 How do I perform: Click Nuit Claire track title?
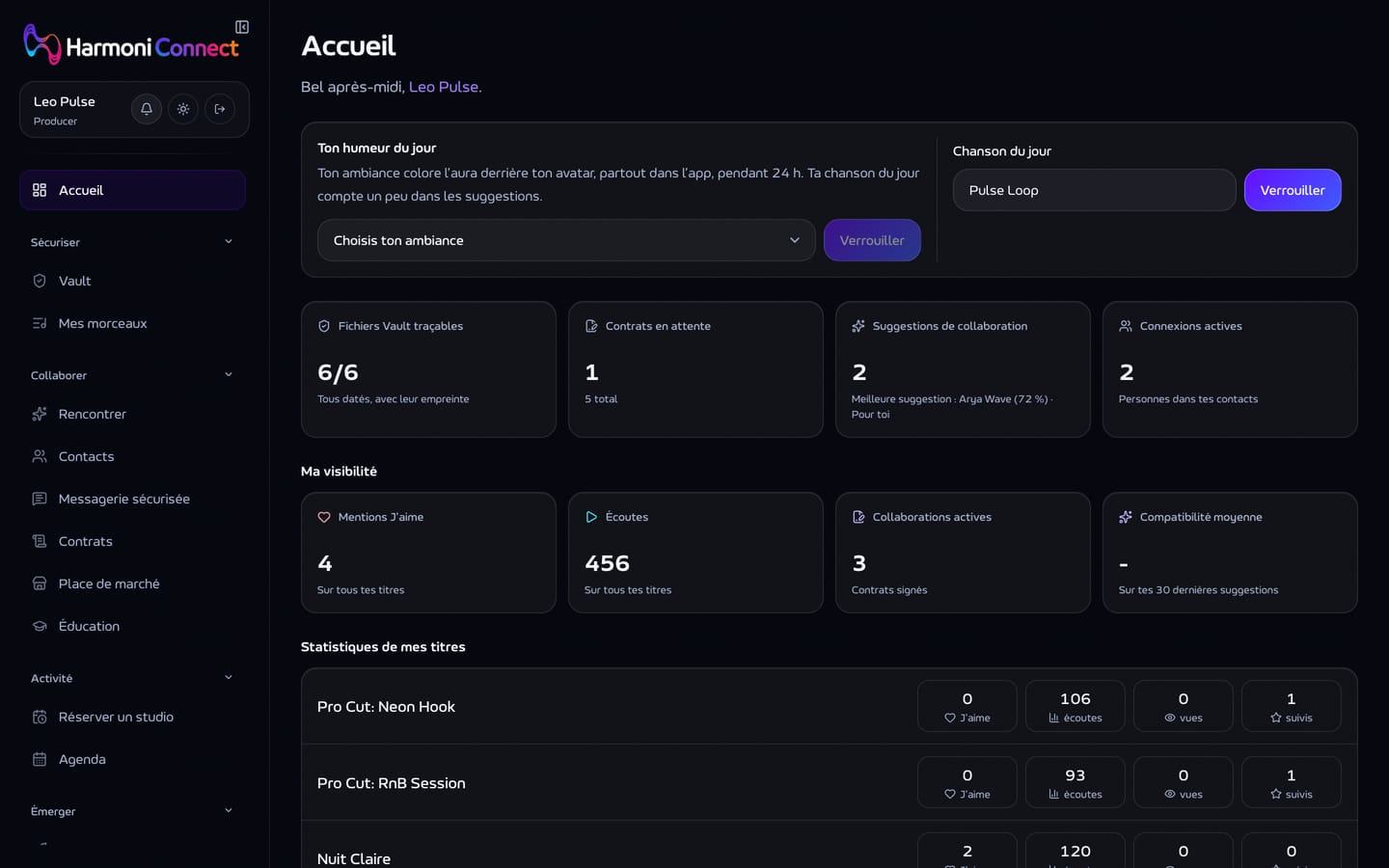(x=354, y=858)
